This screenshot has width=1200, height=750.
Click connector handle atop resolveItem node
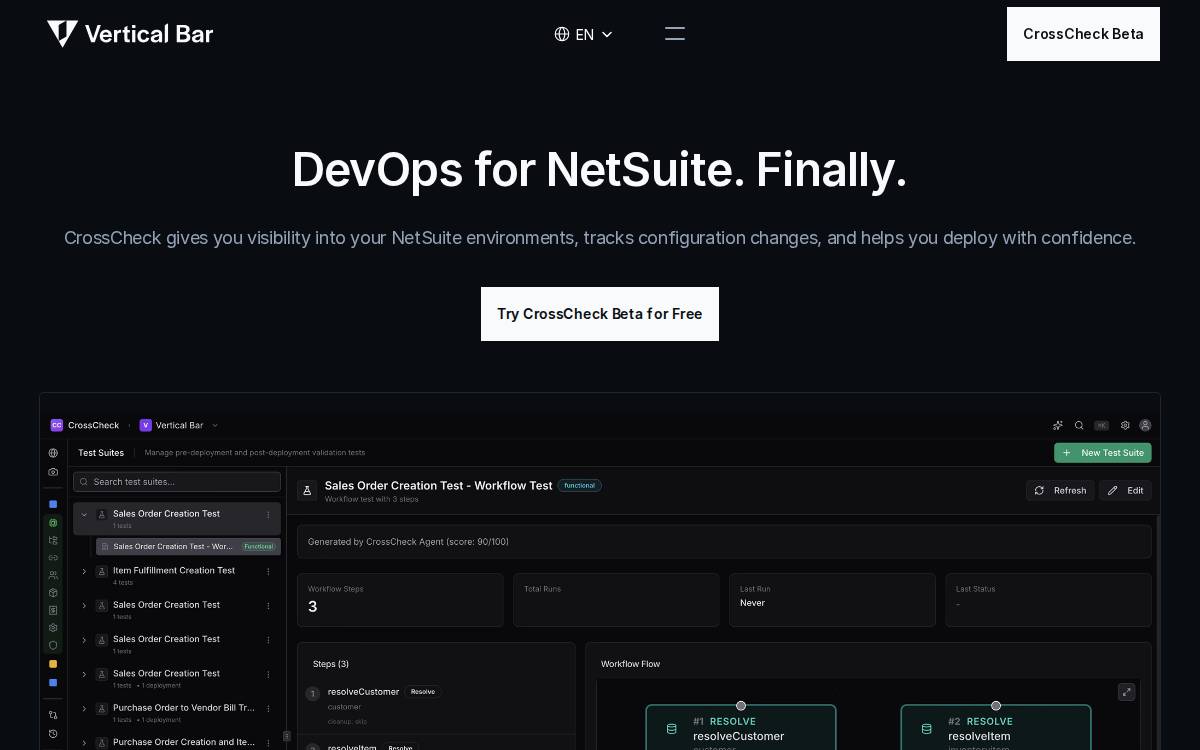tap(996, 706)
